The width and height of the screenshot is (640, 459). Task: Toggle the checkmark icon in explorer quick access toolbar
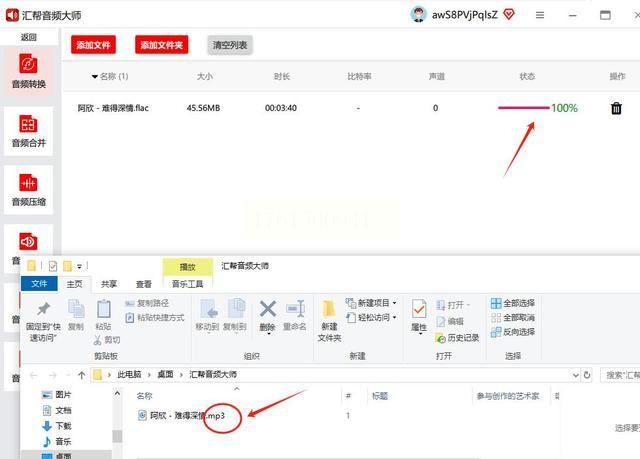[x=53, y=266]
